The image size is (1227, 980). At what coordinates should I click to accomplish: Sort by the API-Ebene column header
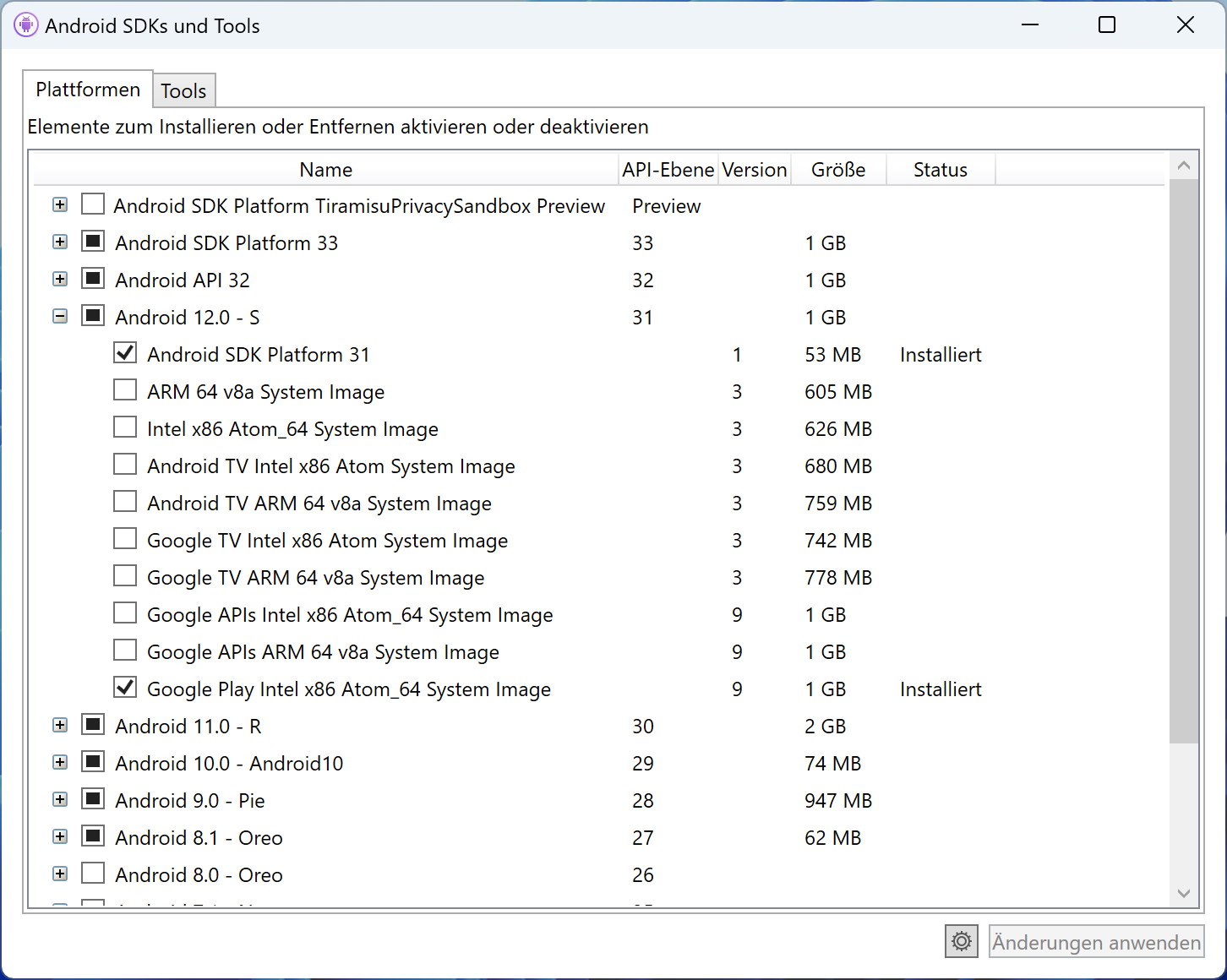(x=668, y=170)
